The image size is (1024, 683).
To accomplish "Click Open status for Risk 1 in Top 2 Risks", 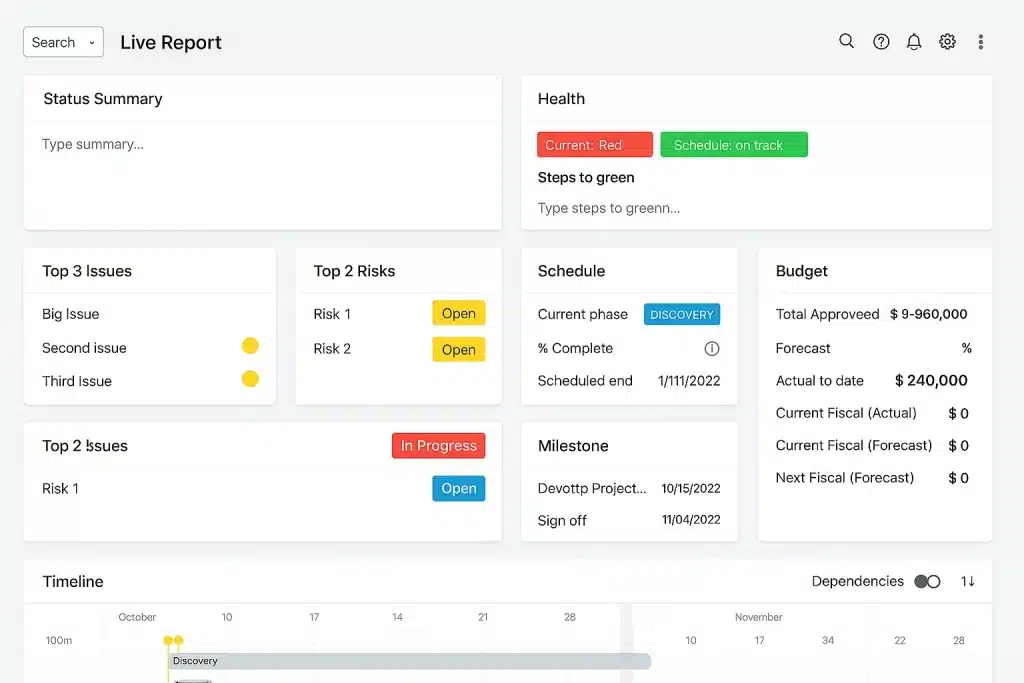I will (x=458, y=313).
